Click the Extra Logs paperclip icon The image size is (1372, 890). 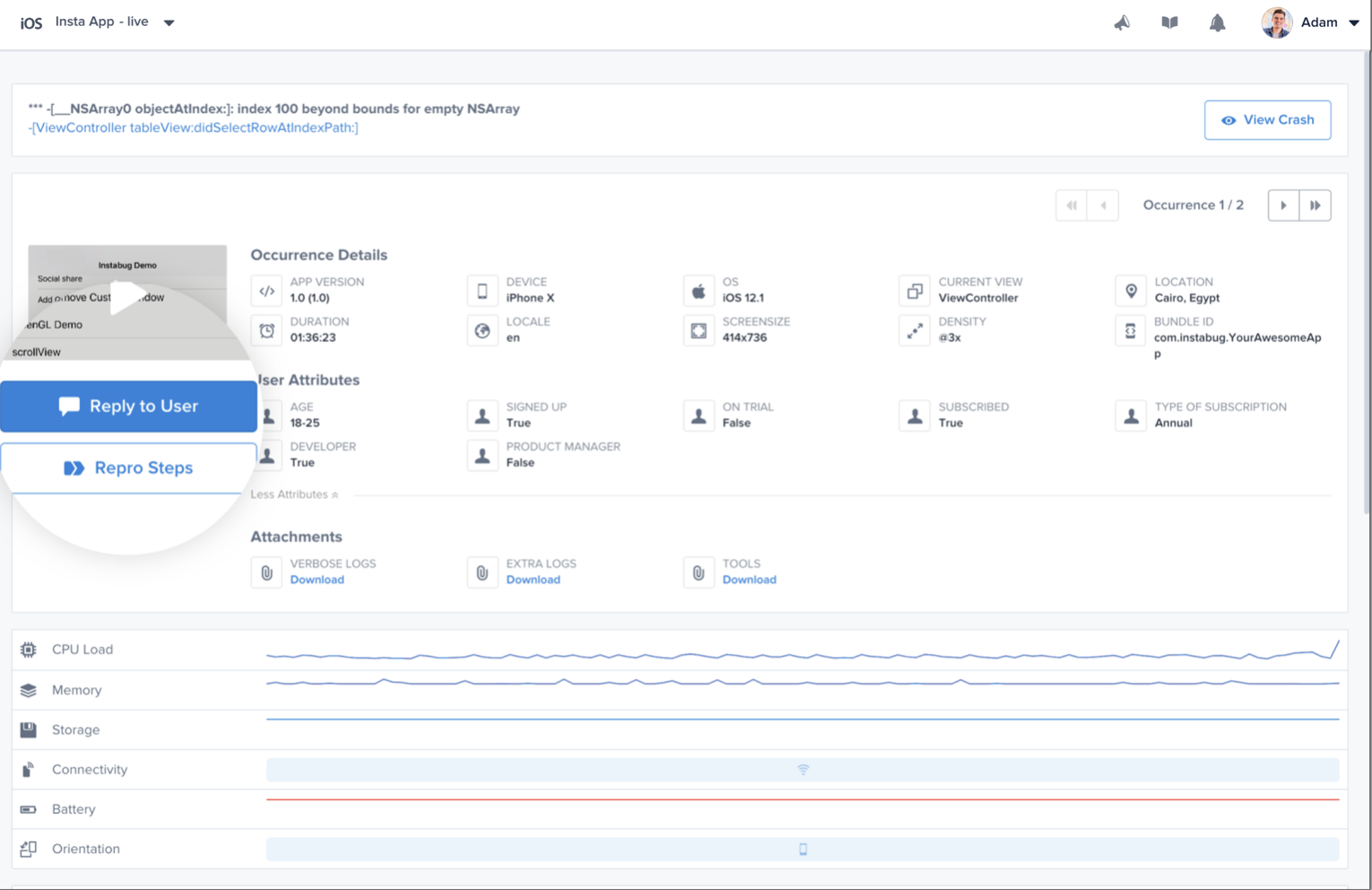482,572
